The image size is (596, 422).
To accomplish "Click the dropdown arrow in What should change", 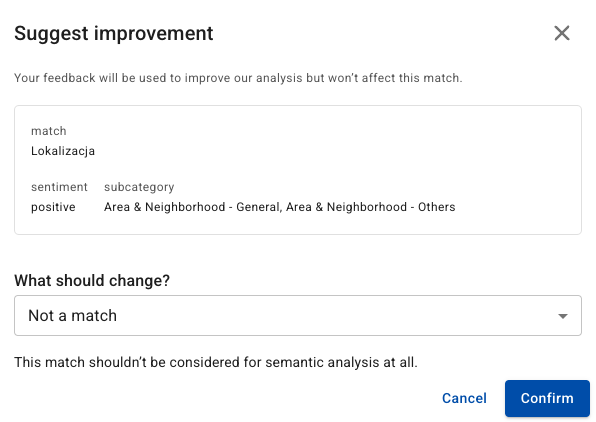I will [x=563, y=316].
